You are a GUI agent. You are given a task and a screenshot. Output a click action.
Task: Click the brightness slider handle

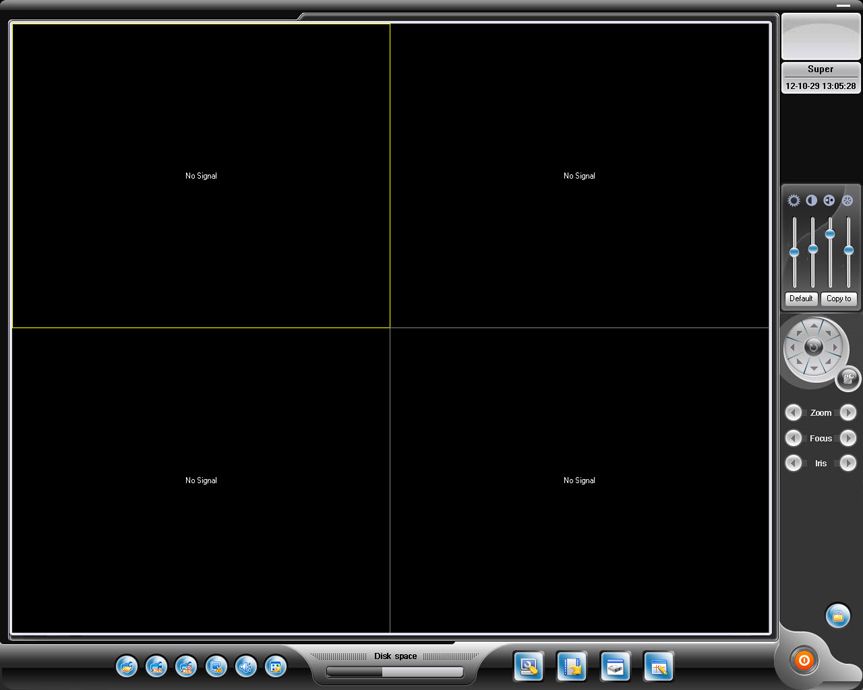coord(794,253)
